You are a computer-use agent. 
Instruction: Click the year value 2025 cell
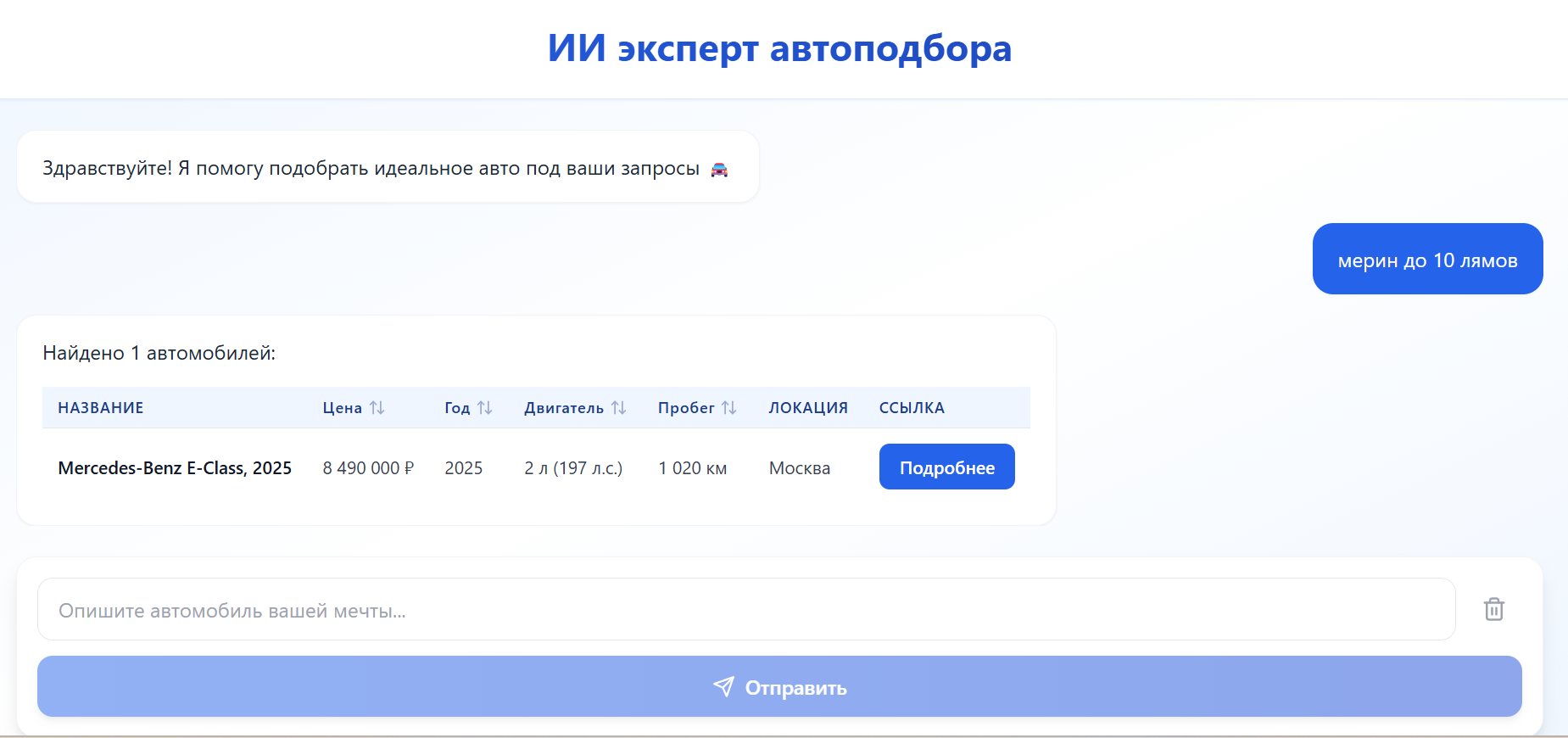click(x=464, y=468)
